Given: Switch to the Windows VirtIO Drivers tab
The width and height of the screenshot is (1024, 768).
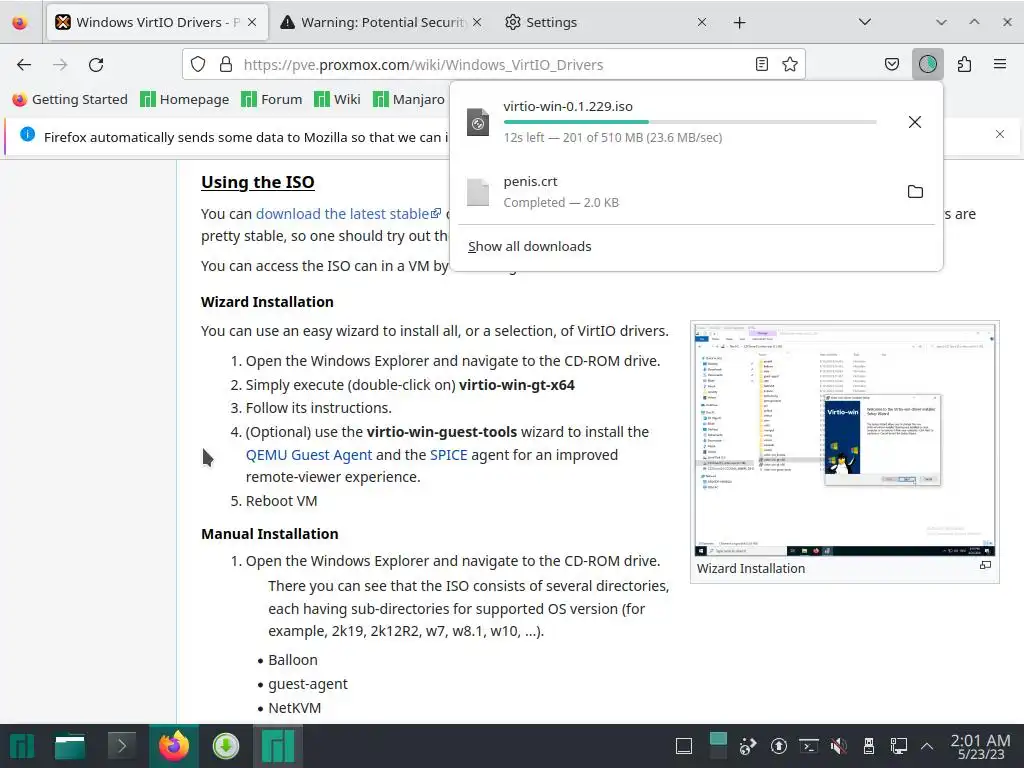Looking at the screenshot, I should pos(157,22).
